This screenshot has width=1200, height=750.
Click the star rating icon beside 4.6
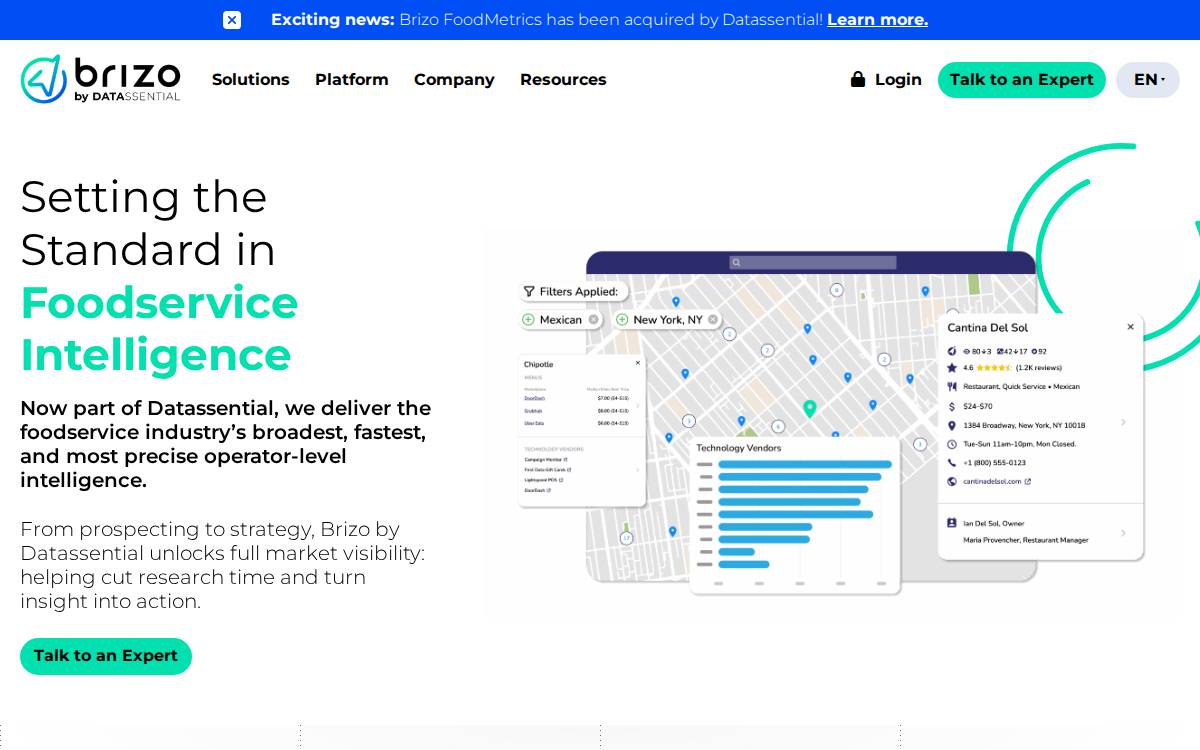952,368
